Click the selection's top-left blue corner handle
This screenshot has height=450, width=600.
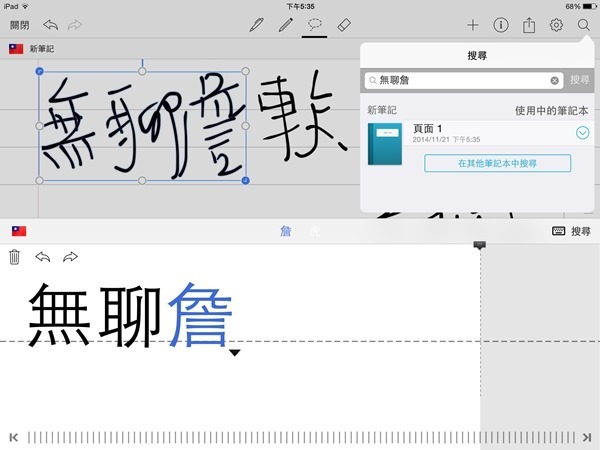click(39, 71)
